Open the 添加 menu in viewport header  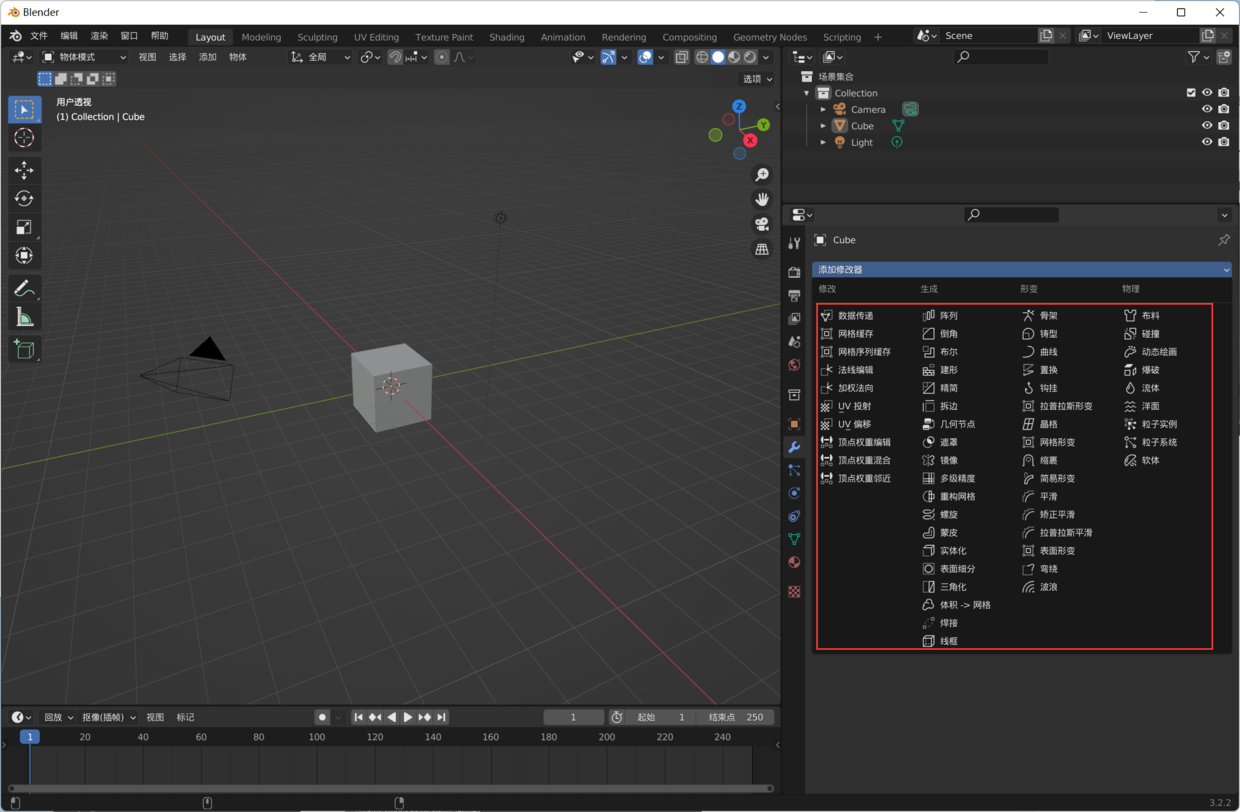coord(208,57)
